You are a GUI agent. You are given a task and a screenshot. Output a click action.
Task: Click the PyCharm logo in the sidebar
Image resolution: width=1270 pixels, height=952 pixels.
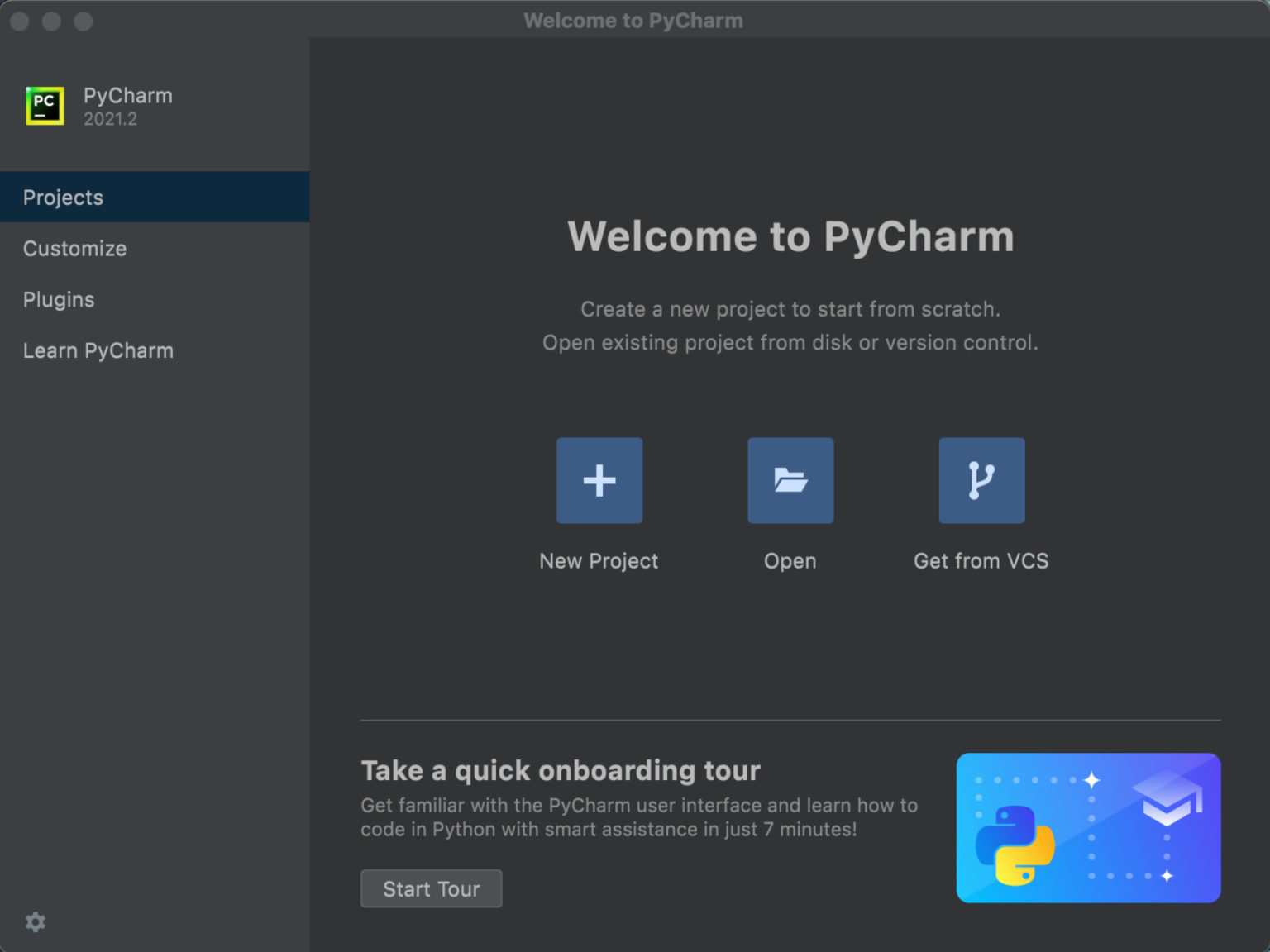45,106
